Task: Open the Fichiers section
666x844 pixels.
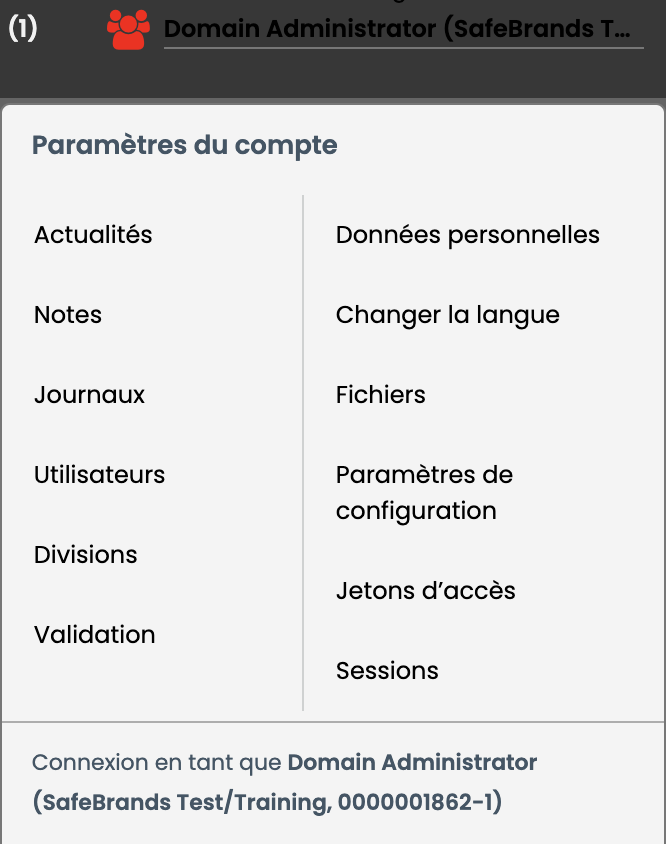Action: point(381,395)
